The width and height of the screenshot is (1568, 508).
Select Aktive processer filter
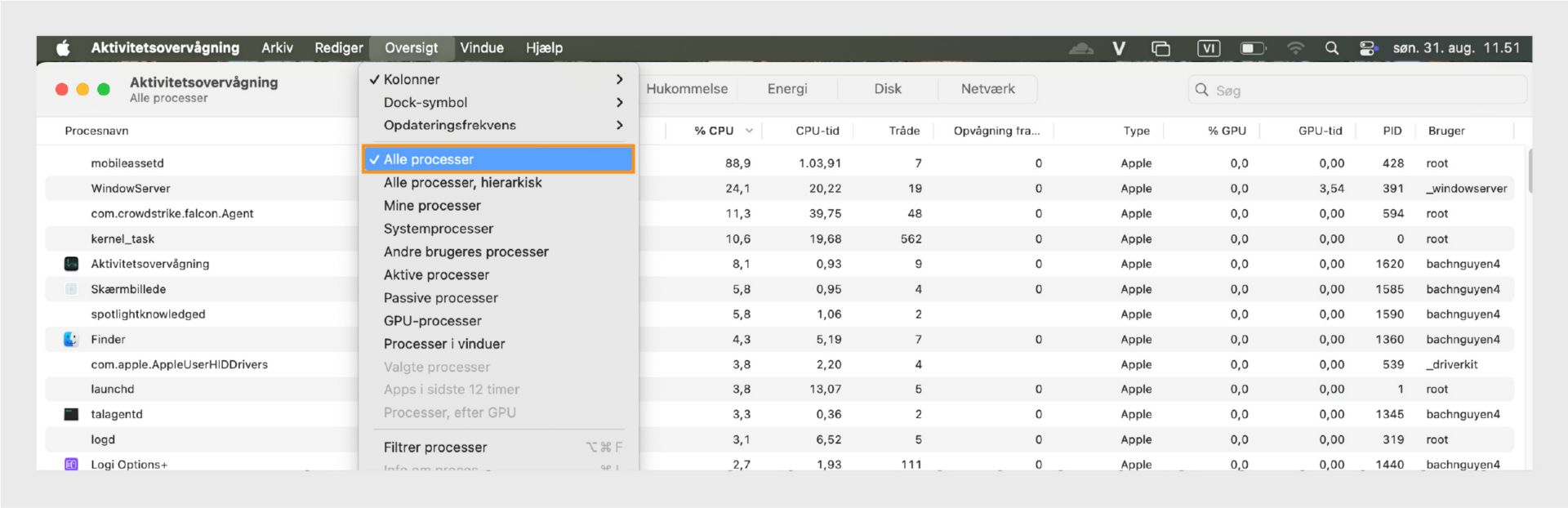436,275
